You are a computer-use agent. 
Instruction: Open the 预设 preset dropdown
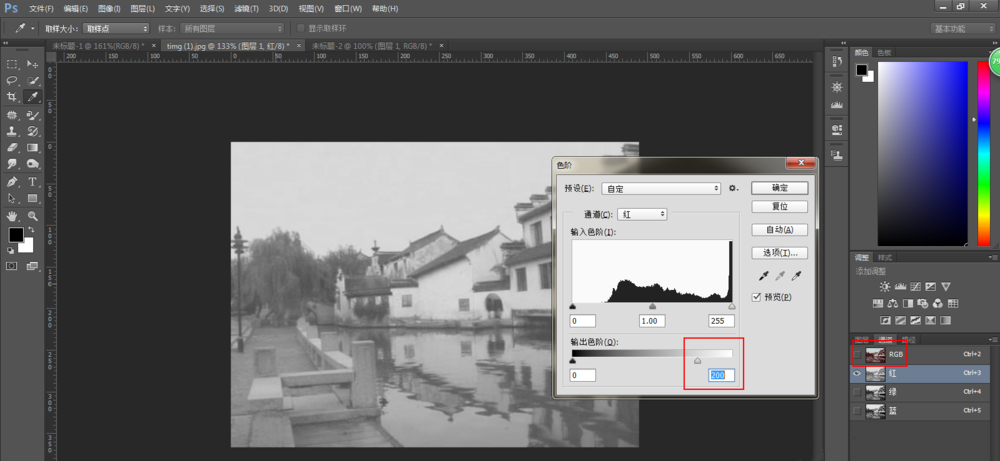point(661,188)
